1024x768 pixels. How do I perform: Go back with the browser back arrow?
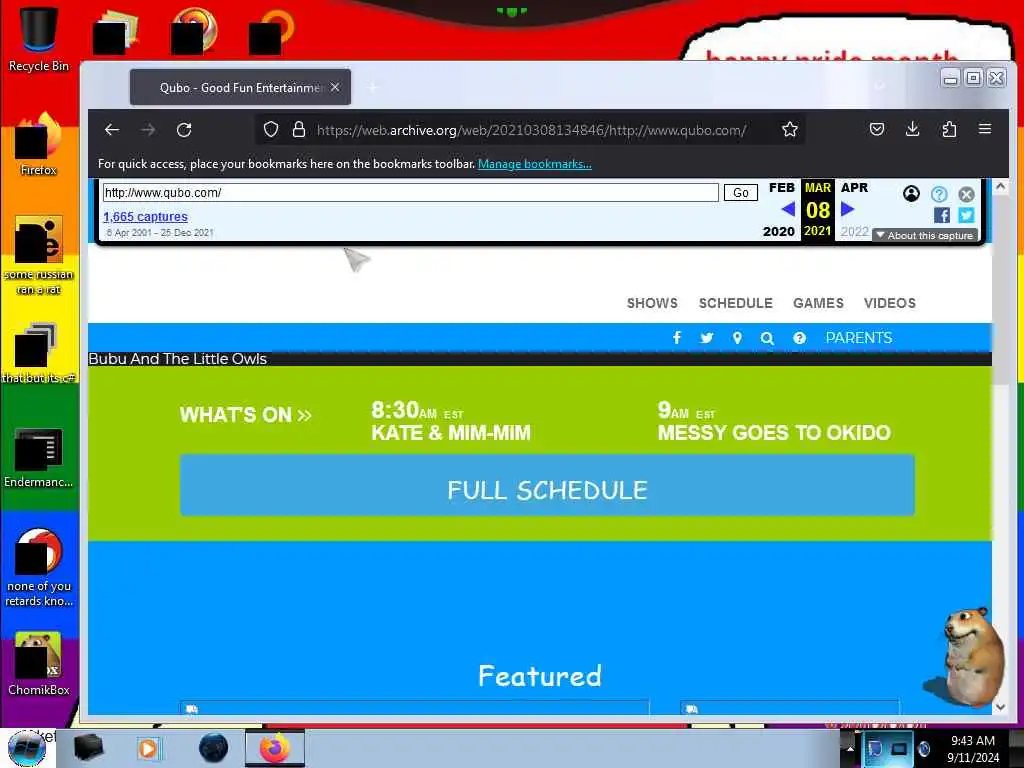pos(112,130)
